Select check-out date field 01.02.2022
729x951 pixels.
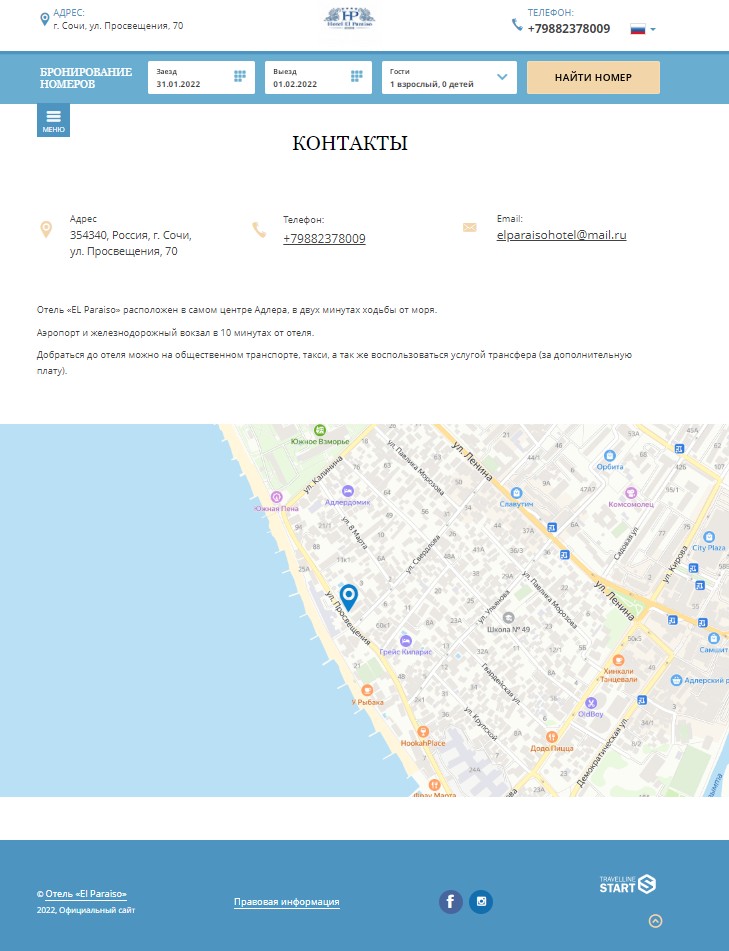[x=318, y=78]
